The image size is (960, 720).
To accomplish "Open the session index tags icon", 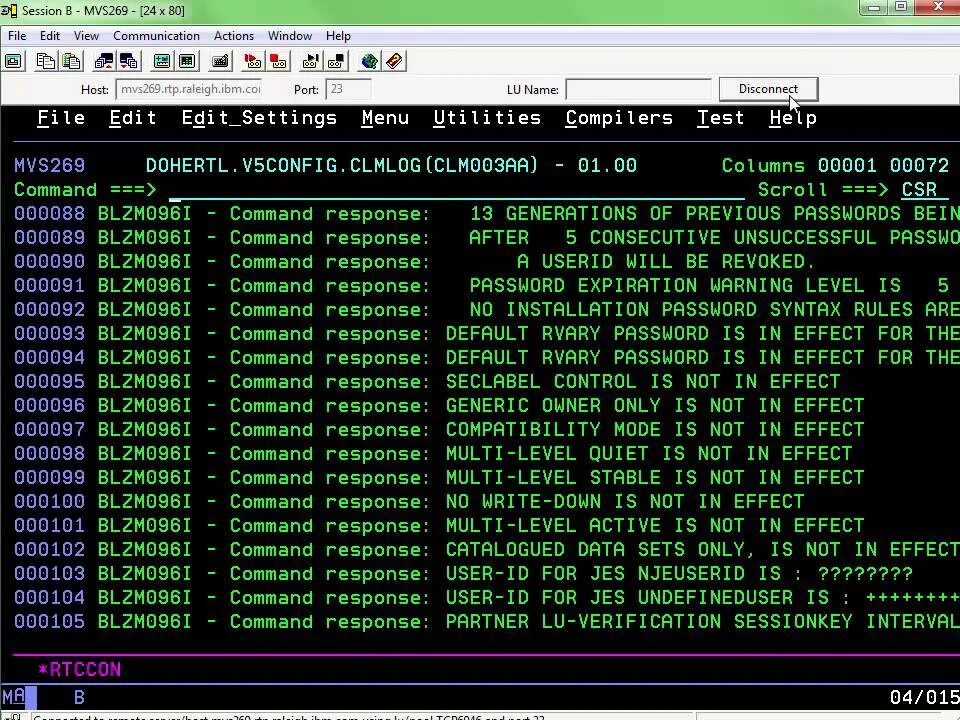I will pyautogui.click(x=394, y=61).
